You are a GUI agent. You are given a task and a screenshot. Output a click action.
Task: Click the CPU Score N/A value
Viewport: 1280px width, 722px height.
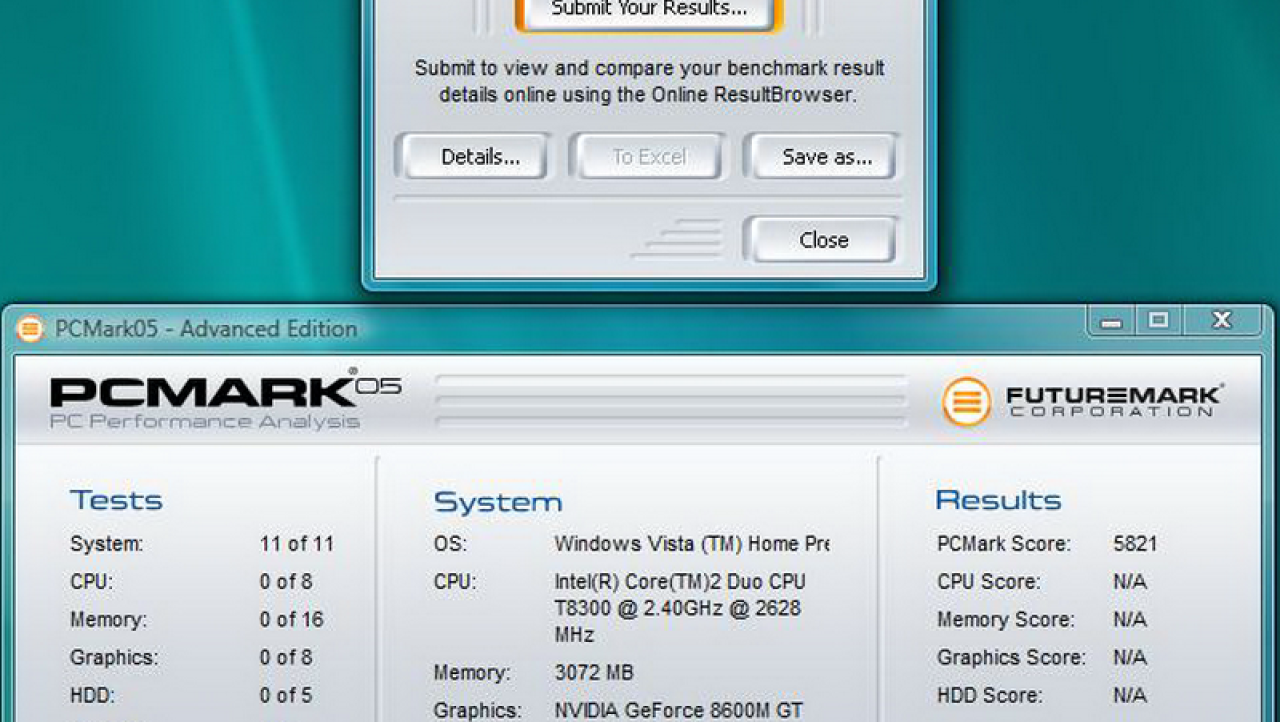pos(1130,582)
